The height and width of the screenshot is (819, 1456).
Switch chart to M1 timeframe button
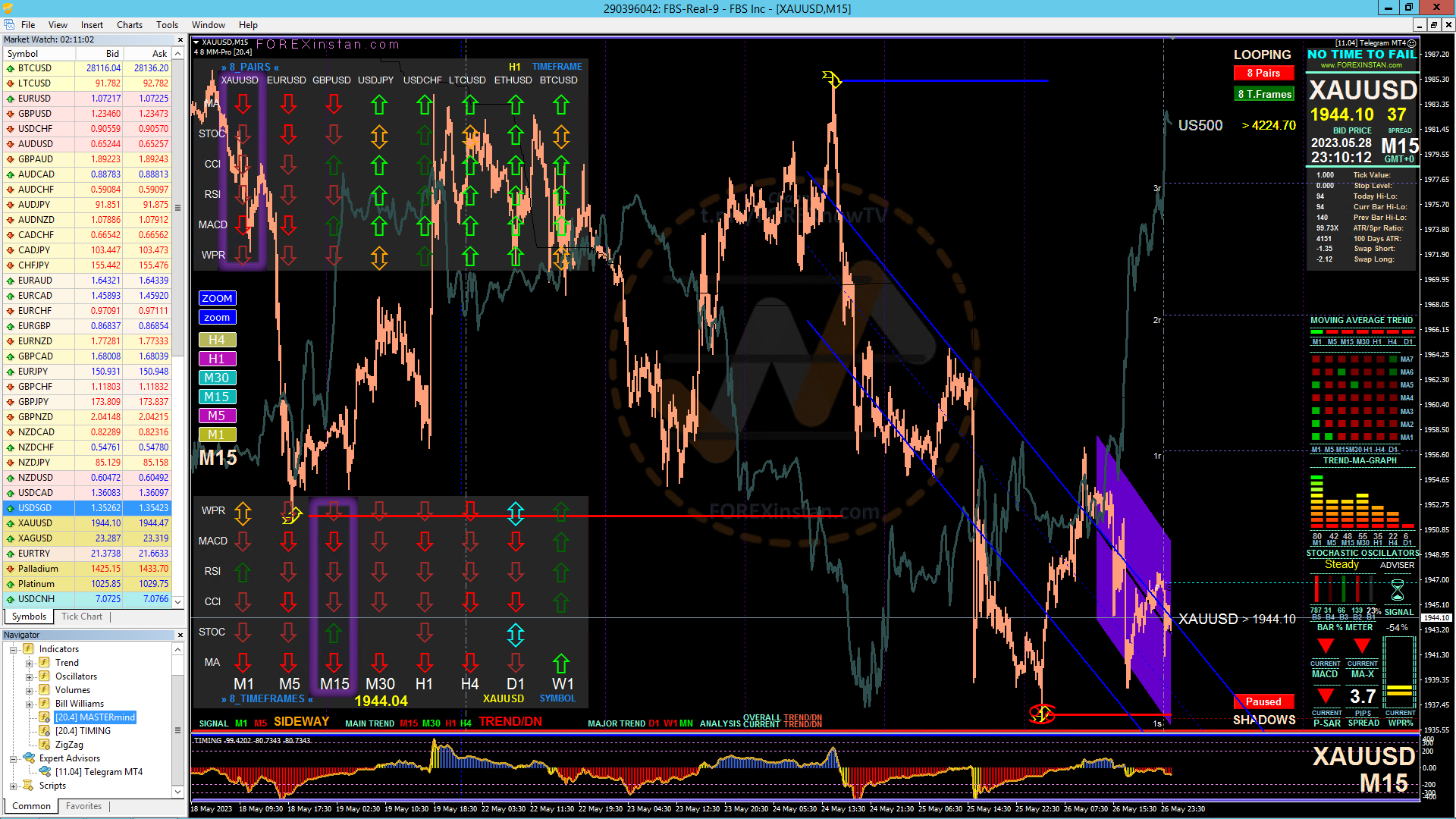217,435
